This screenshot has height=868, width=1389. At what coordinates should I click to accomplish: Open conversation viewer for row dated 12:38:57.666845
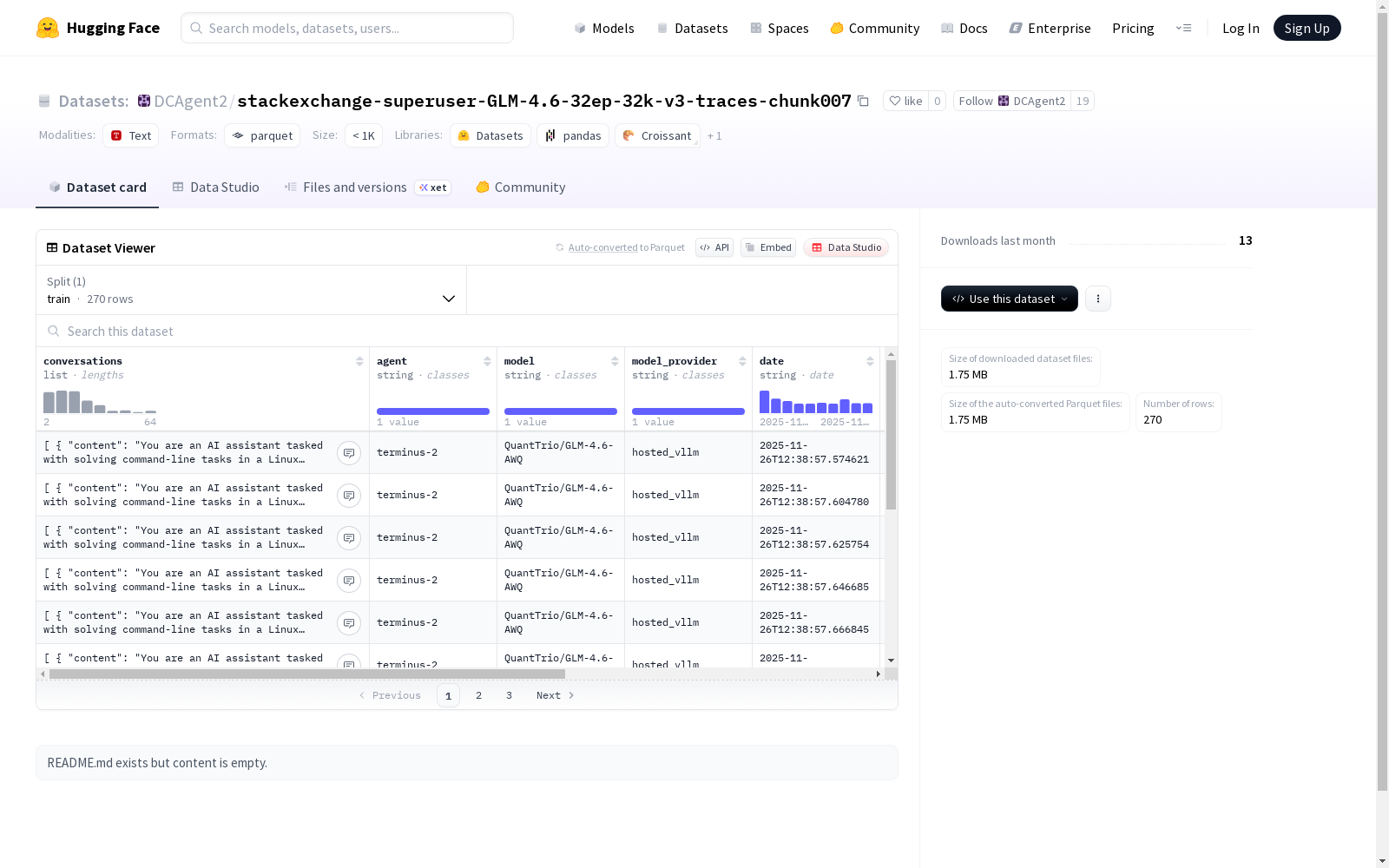(x=349, y=623)
